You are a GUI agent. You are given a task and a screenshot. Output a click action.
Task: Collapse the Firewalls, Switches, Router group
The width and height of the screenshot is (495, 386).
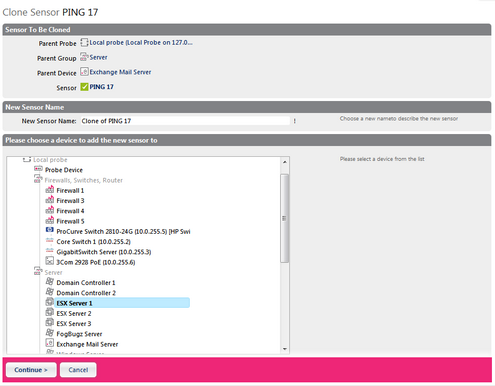[38, 179]
